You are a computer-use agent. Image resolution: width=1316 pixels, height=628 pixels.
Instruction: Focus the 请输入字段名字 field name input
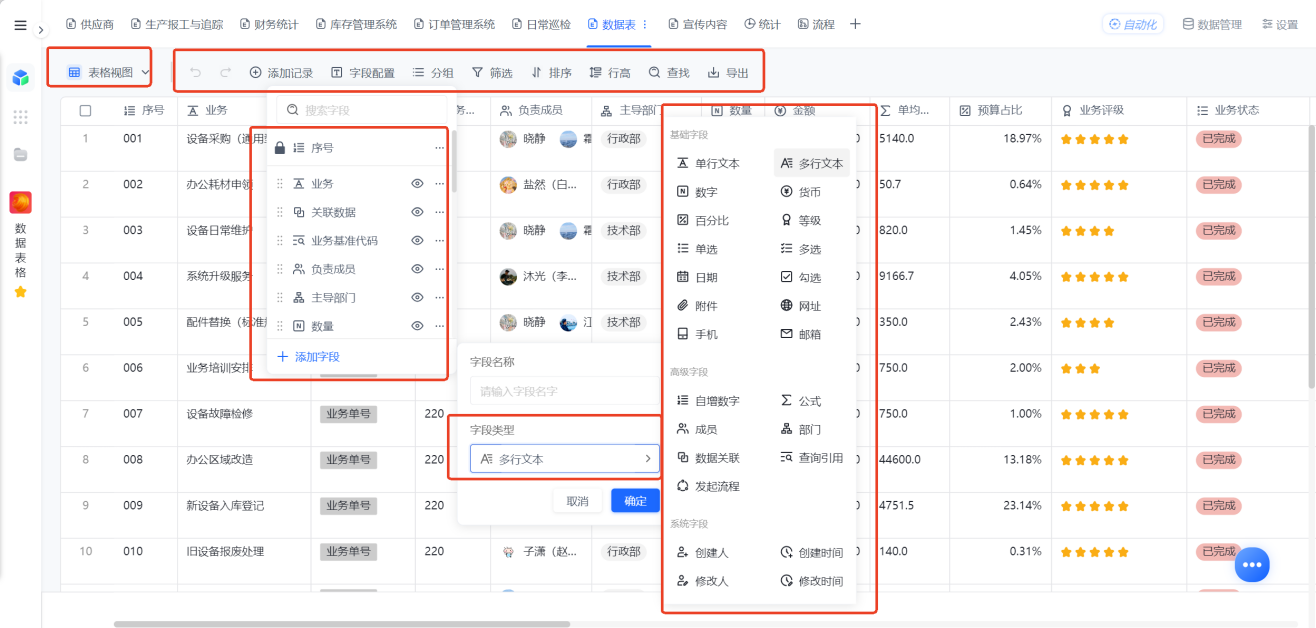click(565, 391)
